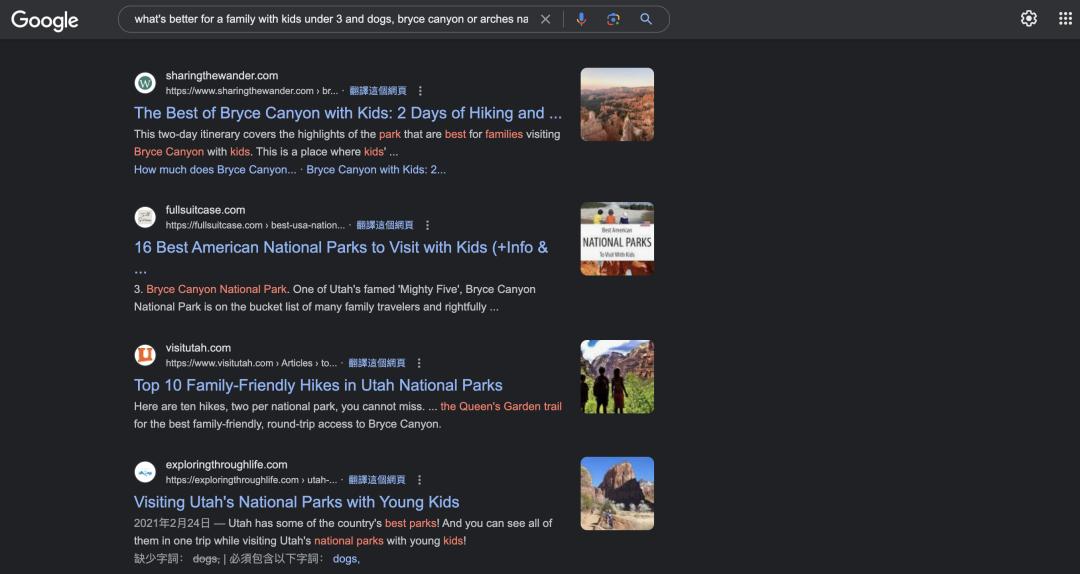Click the red rock cliff thumbnail
The image size is (1080, 574).
[x=617, y=493]
